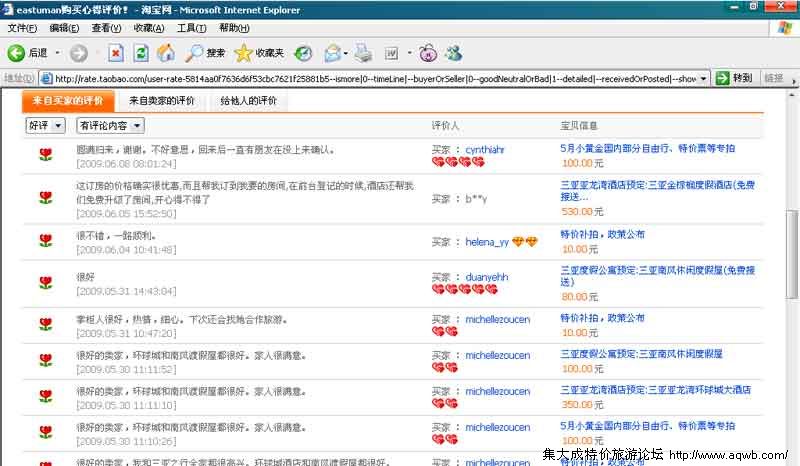Open the Mail button dropdown arrow
Screen dimensions: 800x466
click(x=346, y=53)
